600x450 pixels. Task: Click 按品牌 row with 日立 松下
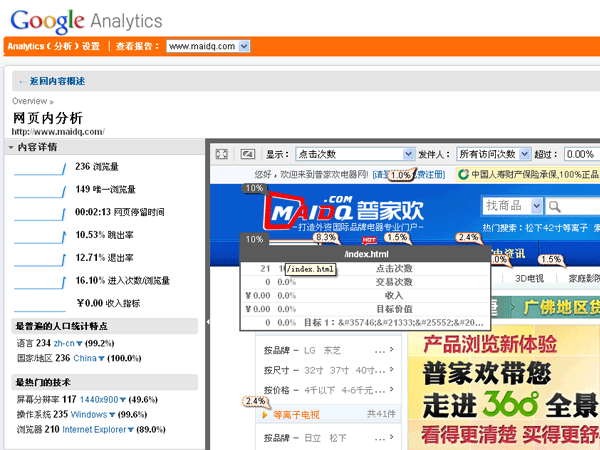coord(328,438)
